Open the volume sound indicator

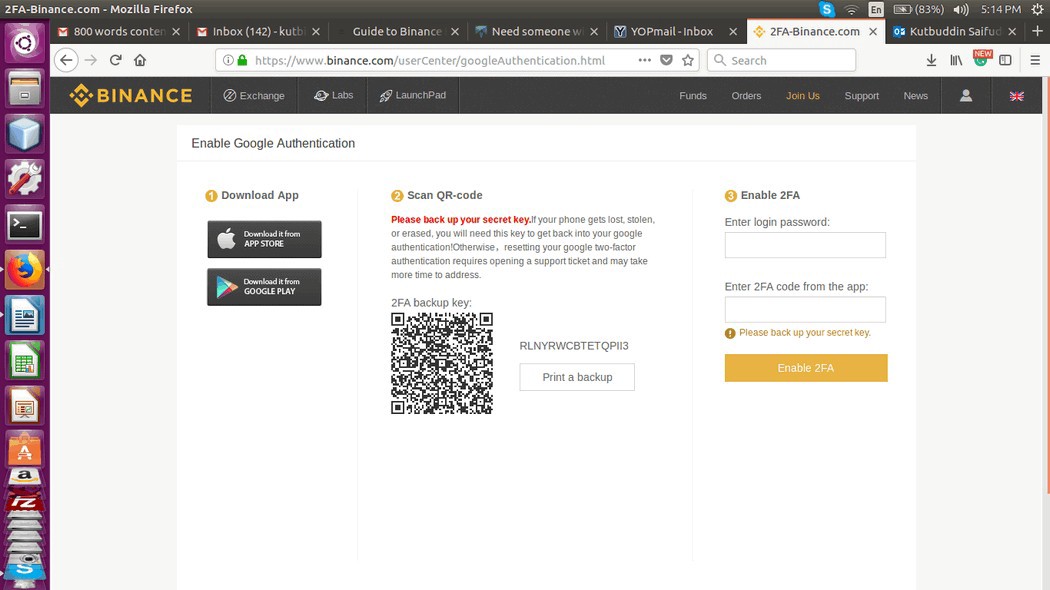[x=961, y=9]
